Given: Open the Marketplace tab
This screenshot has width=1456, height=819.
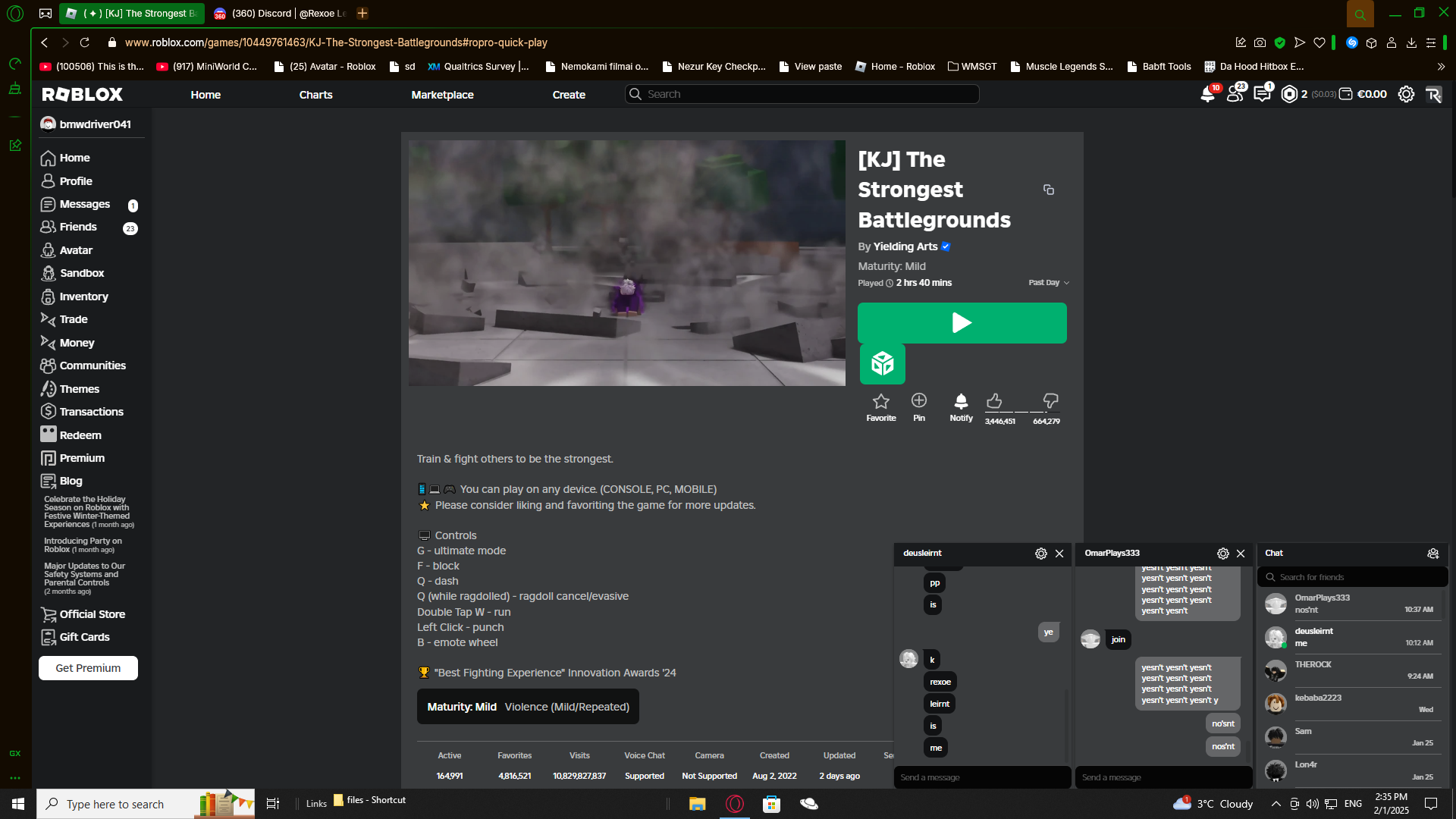Looking at the screenshot, I should 442,95.
